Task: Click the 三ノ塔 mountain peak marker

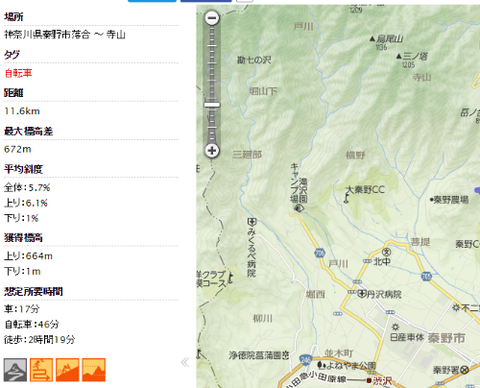Action: click(399, 56)
